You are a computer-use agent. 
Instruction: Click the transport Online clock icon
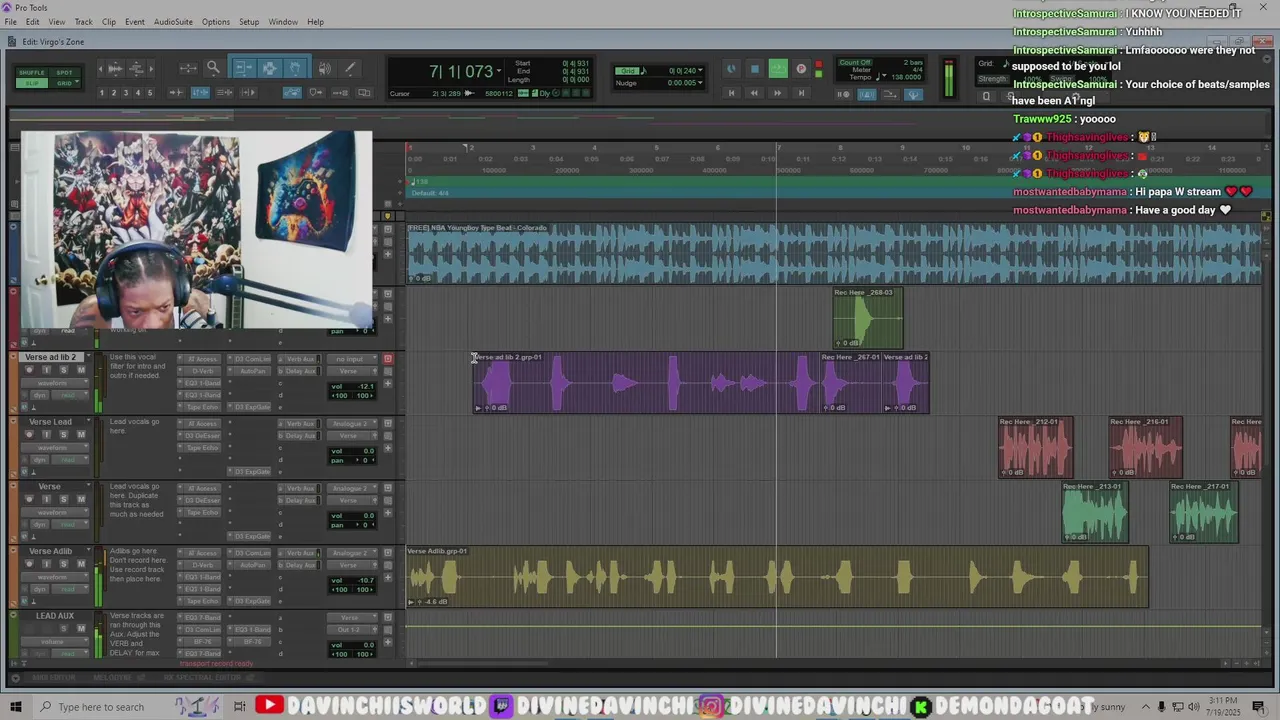coord(731,69)
